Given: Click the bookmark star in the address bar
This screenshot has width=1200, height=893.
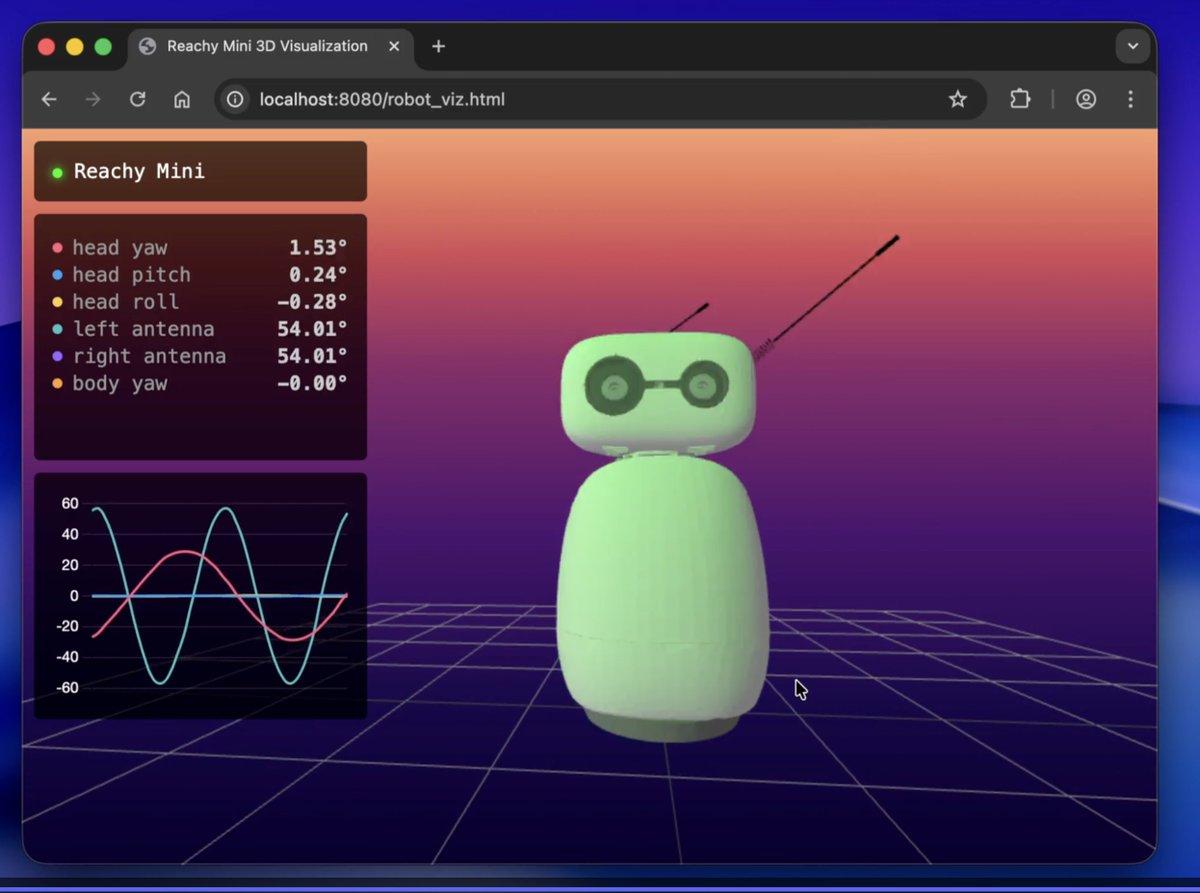Looking at the screenshot, I should pyautogui.click(x=957, y=99).
